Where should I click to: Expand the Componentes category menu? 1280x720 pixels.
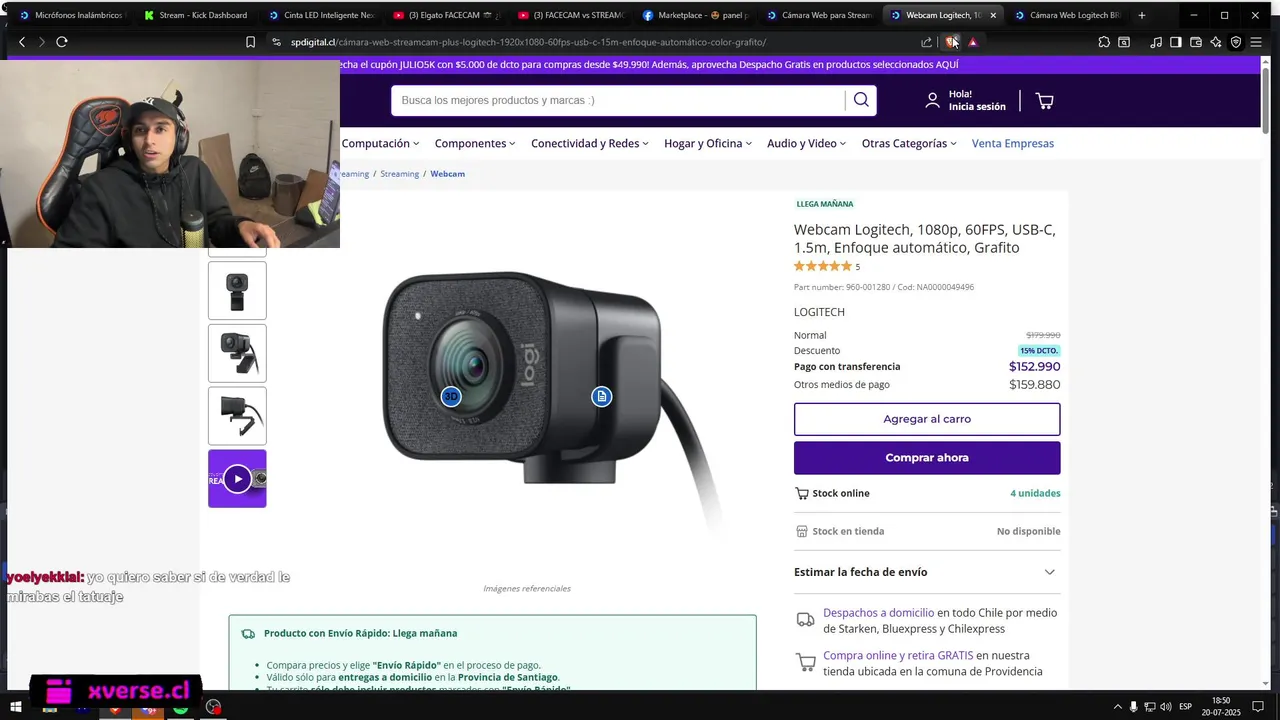tap(475, 143)
